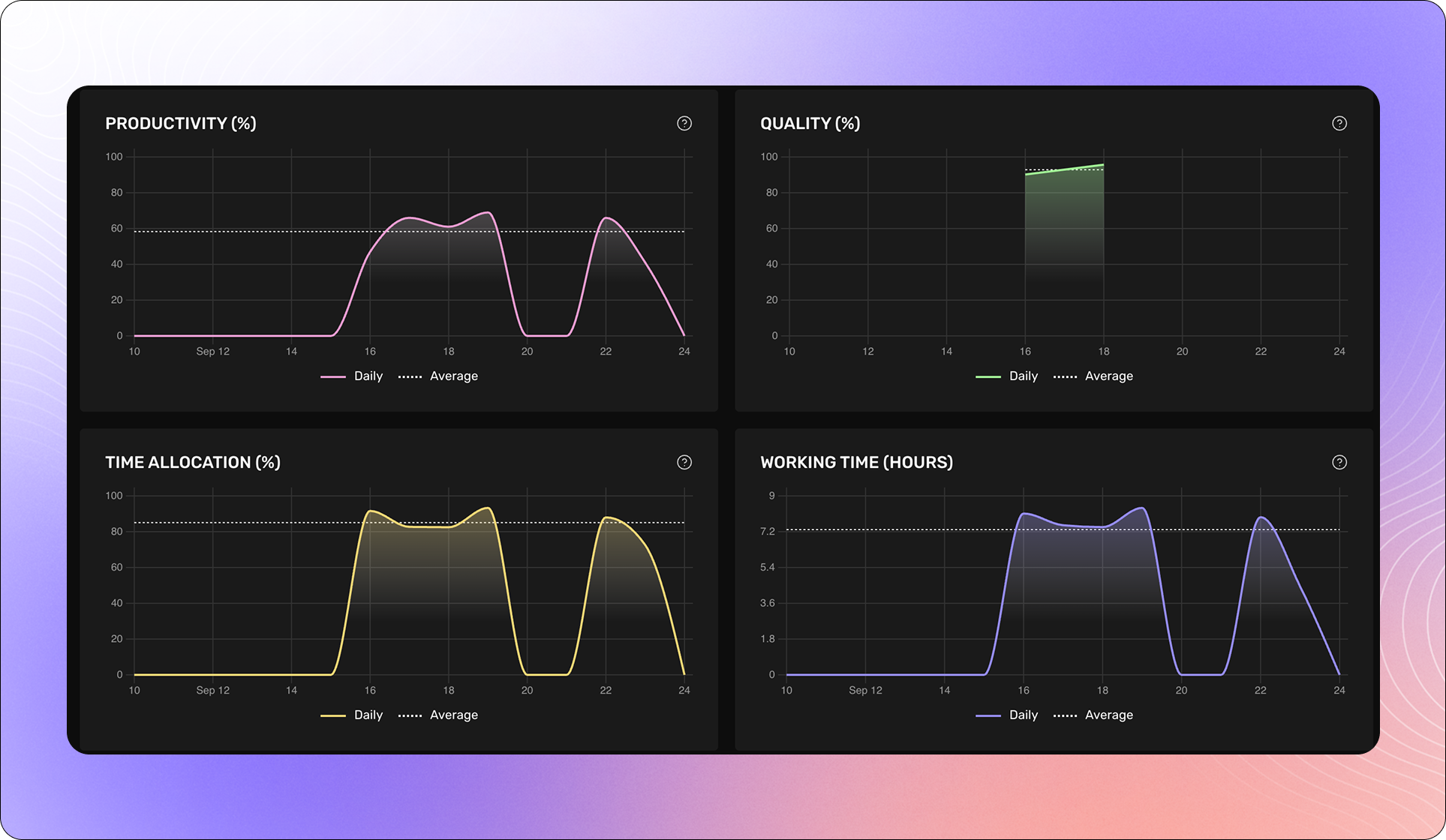Click the Quality chart help icon
The image size is (1446, 840).
pyautogui.click(x=1339, y=124)
